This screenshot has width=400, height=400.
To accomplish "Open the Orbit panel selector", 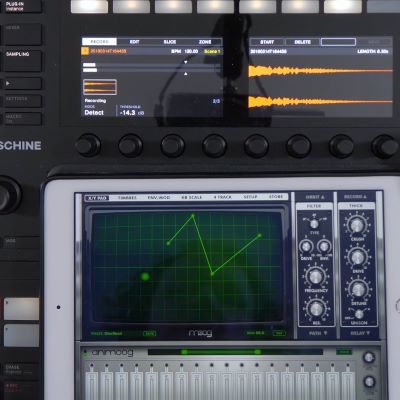I will (x=315, y=197).
